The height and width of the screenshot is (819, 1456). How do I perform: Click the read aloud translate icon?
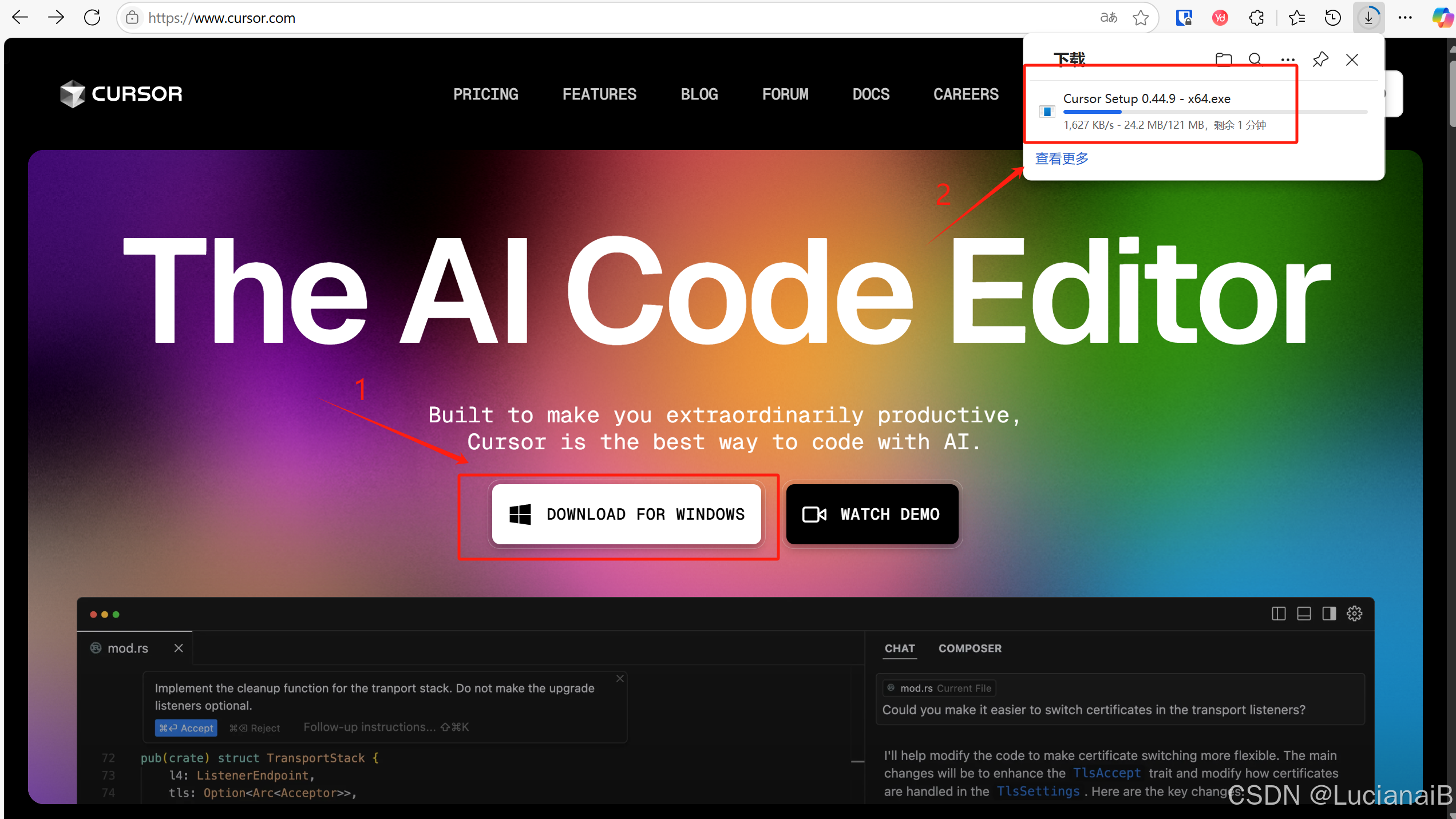click(x=1109, y=18)
